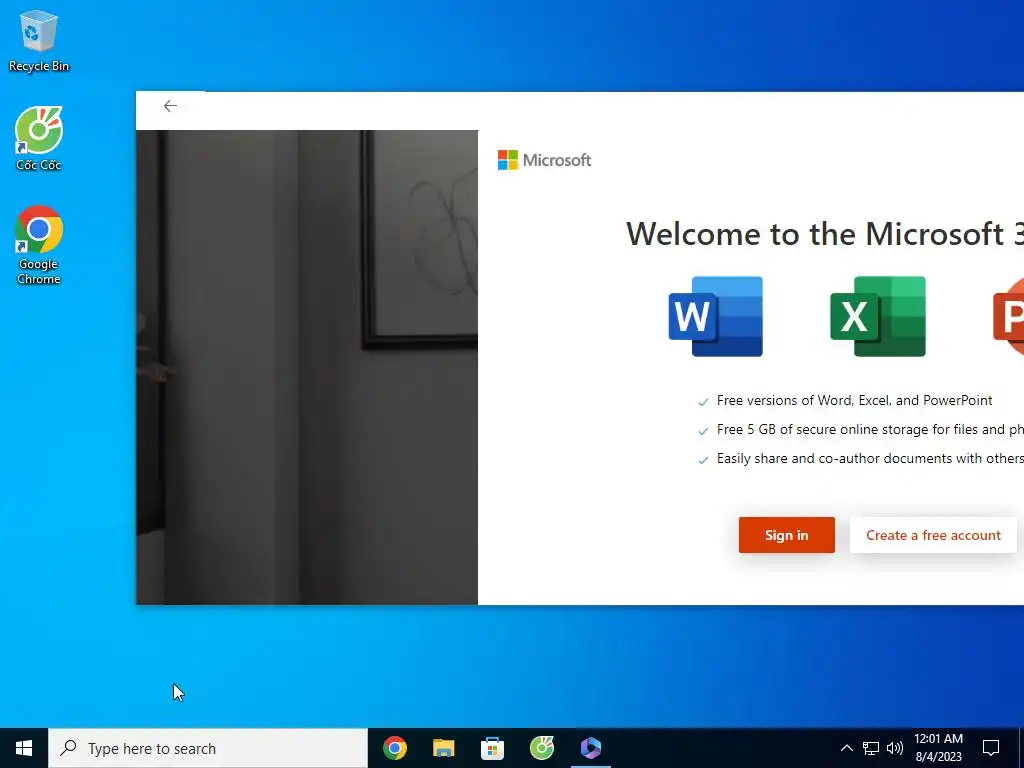Click the network tray icon
The width and height of the screenshot is (1024, 768).
click(871, 748)
